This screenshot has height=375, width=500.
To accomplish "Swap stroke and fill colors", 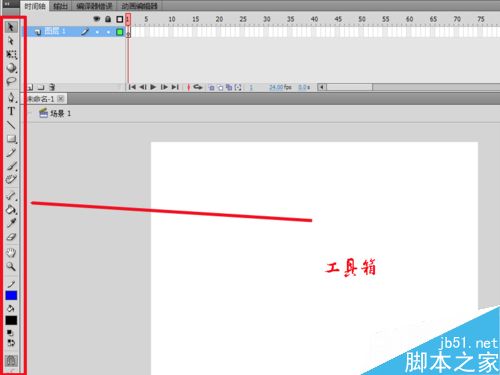I will coord(11,343).
